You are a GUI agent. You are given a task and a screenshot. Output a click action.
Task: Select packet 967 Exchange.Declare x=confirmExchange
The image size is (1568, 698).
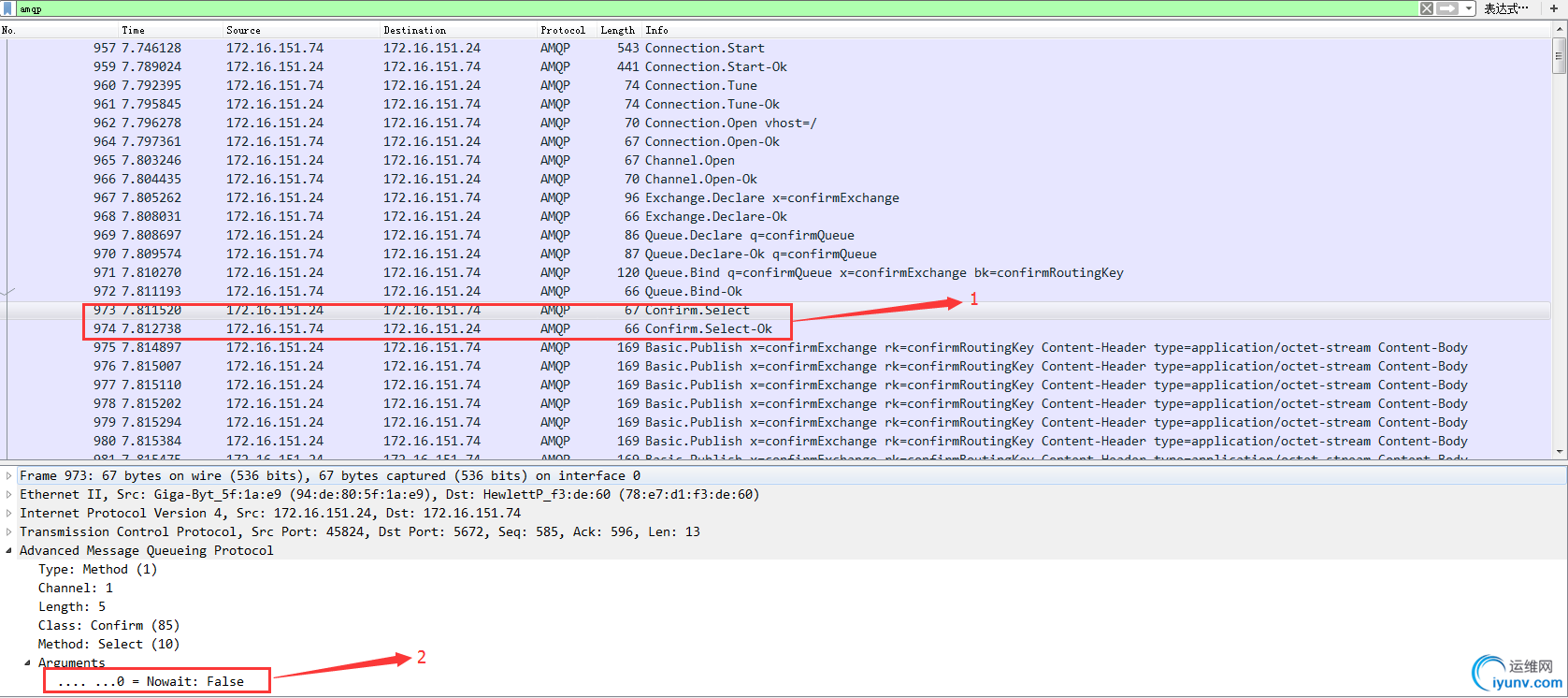[776, 197]
